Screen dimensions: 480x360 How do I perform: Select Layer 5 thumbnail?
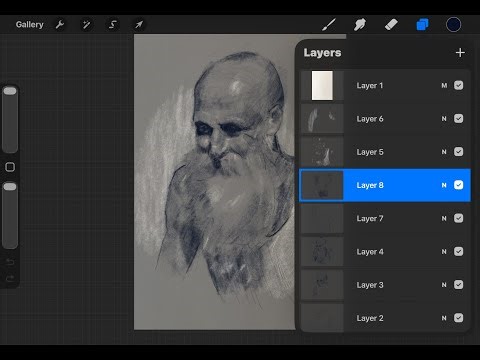click(322, 152)
